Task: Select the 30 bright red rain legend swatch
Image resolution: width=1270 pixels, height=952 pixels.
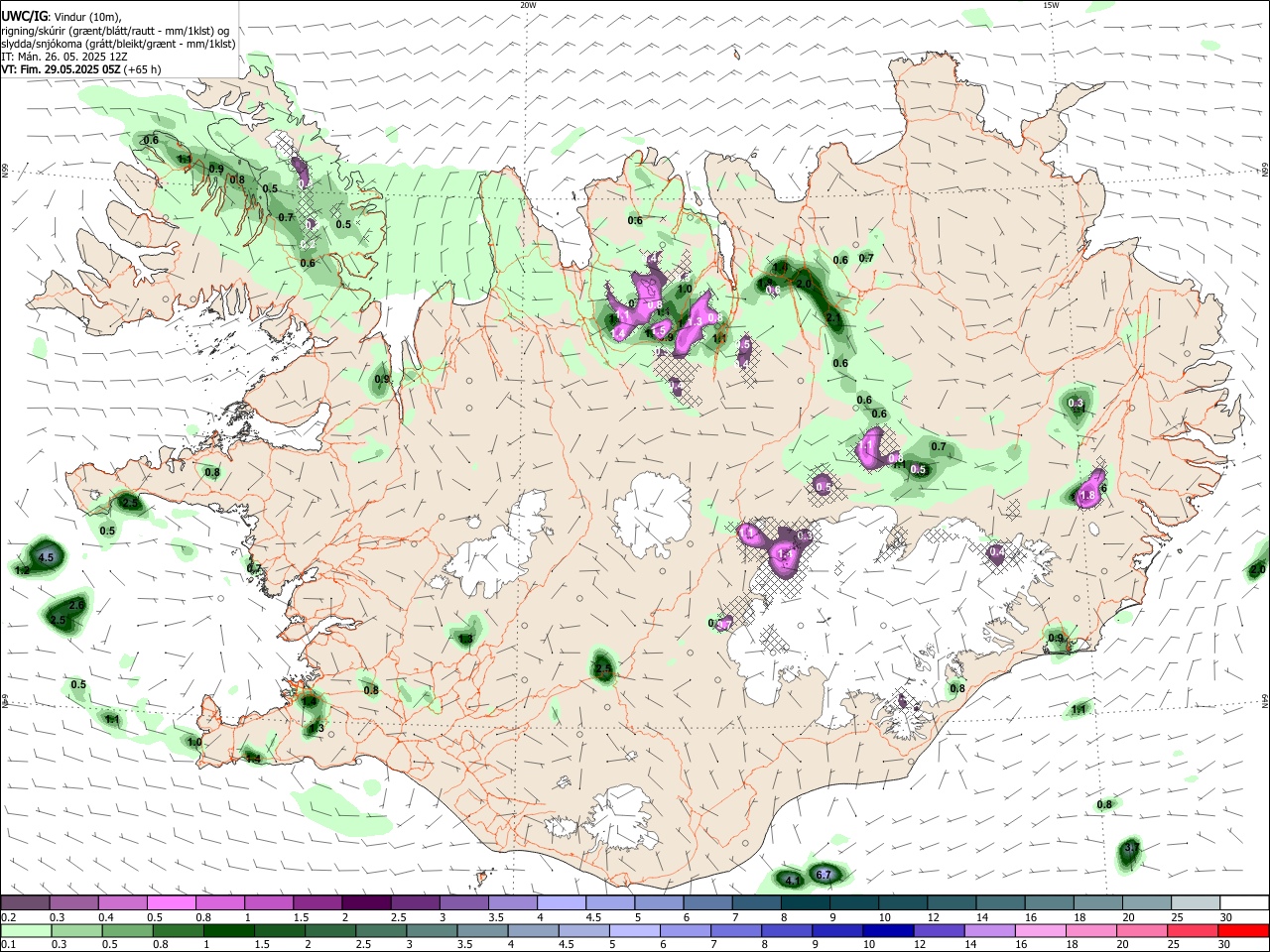Action: click(x=1243, y=930)
